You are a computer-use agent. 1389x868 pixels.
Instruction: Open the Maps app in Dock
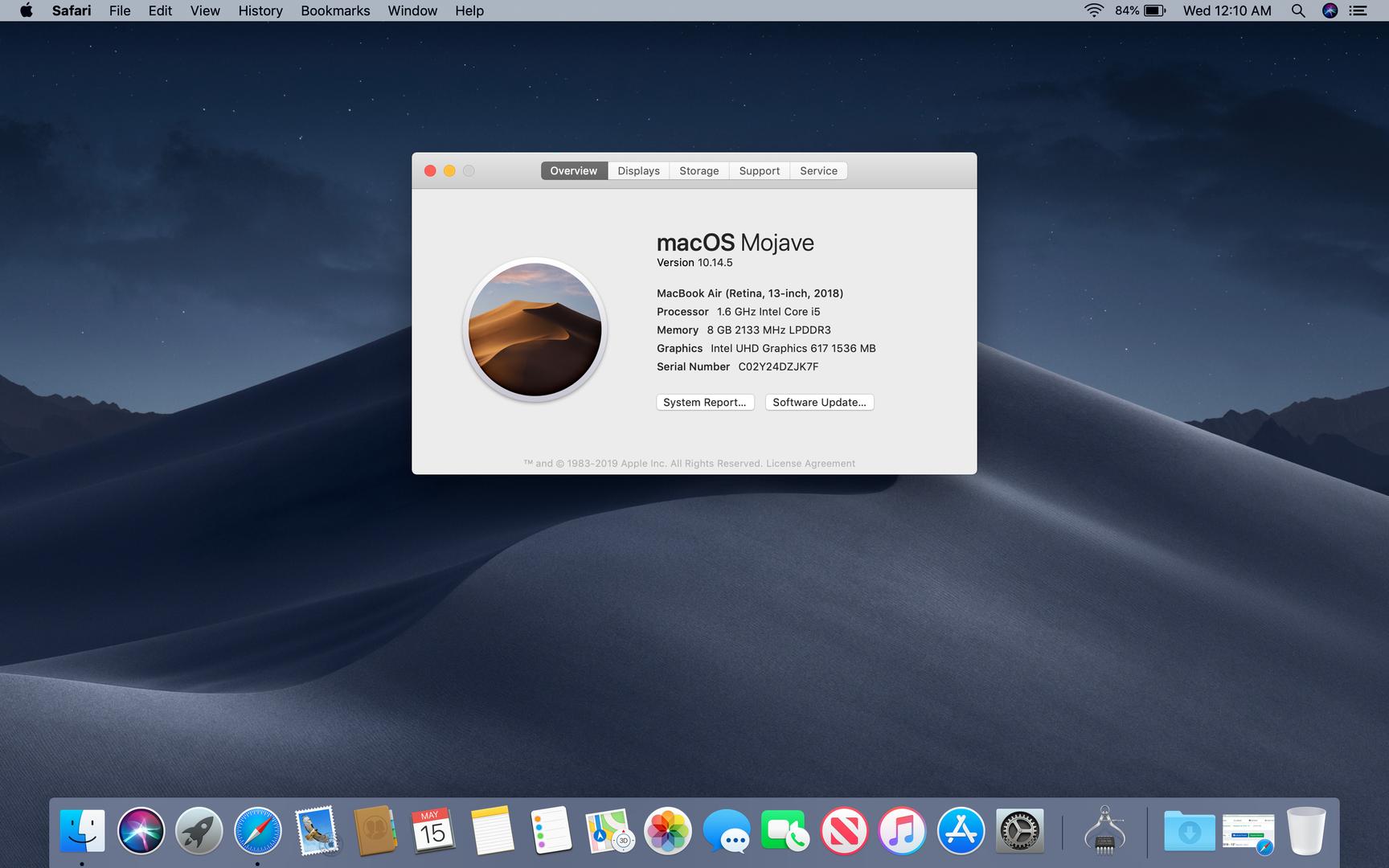point(608,831)
